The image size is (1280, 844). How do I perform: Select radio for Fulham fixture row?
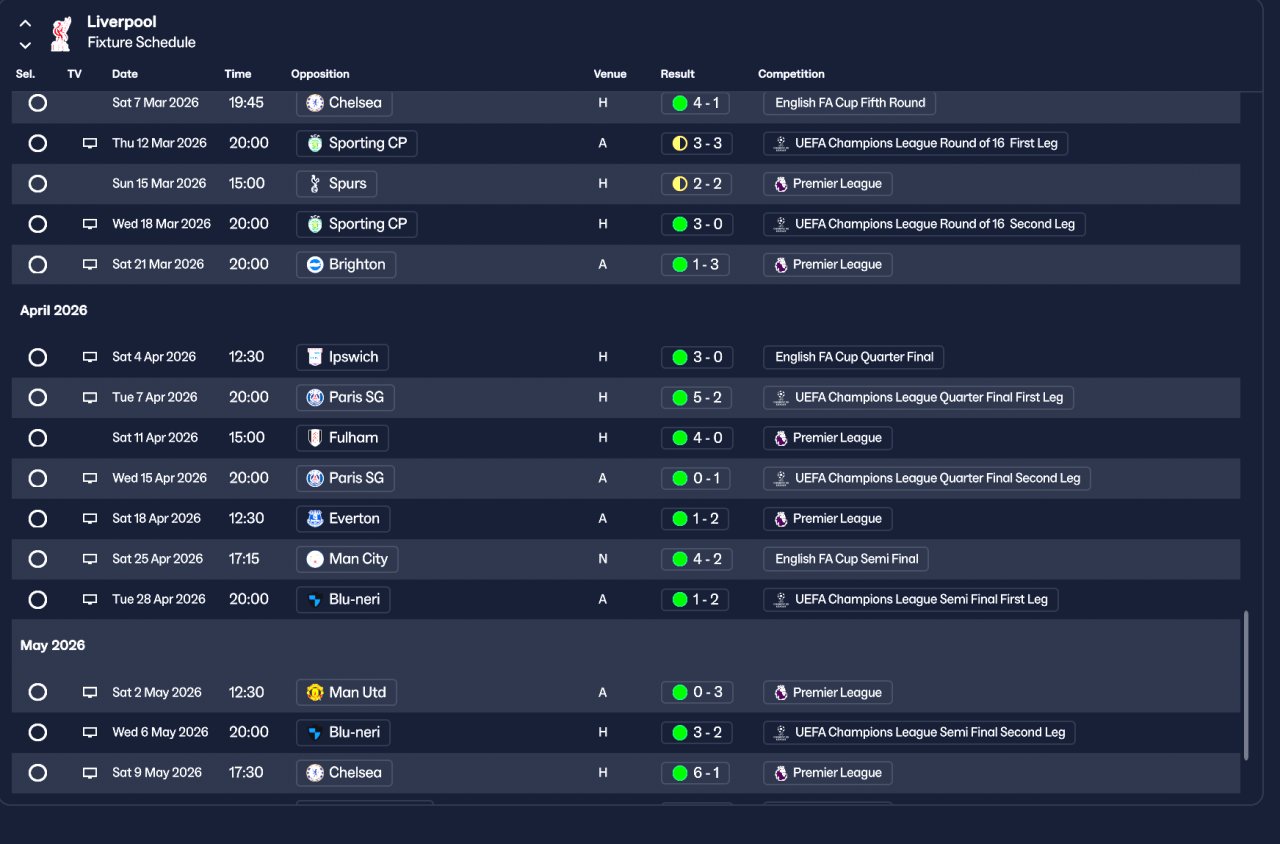click(38, 438)
